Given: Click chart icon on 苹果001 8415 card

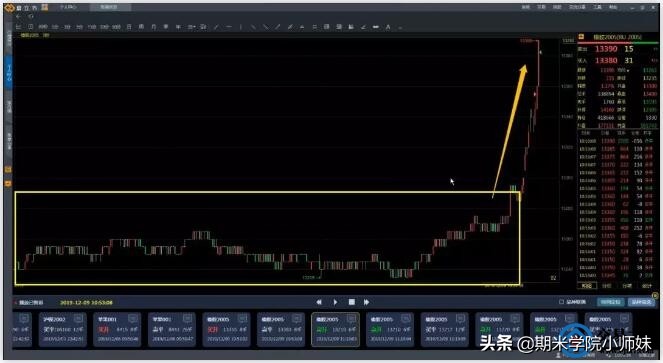Looking at the screenshot, I should [133, 319].
